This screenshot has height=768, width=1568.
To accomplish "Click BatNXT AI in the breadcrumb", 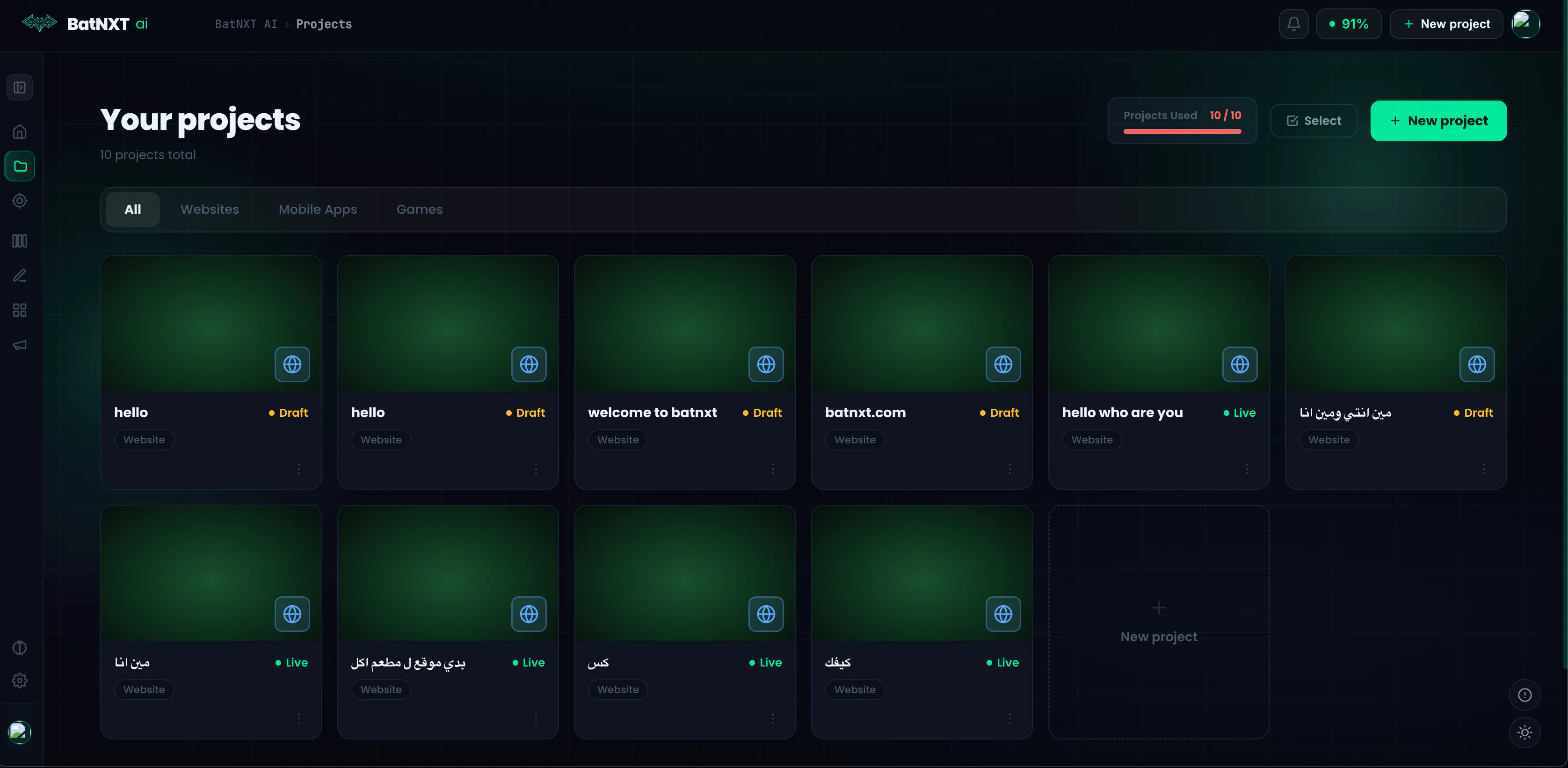I will click(246, 24).
